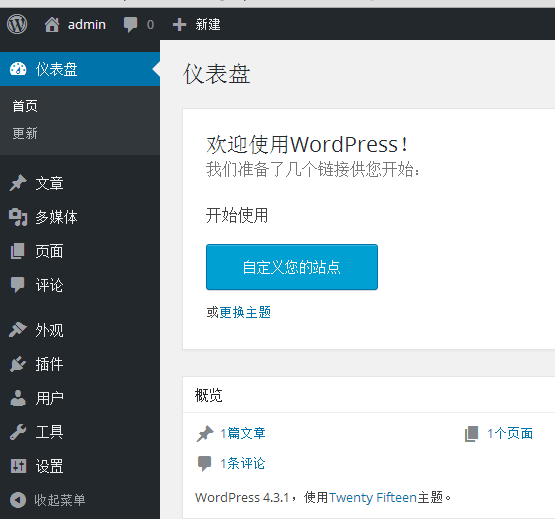Select the 首页 submenu item
The width and height of the screenshot is (555, 519).
tap(25, 106)
